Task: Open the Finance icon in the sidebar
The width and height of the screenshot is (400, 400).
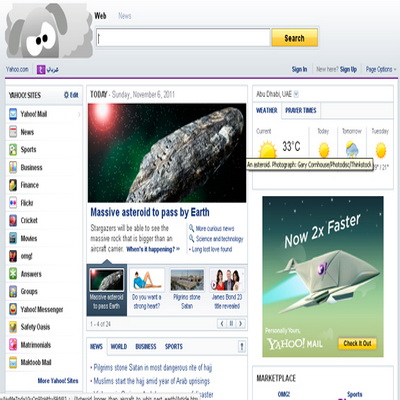Action: tap(13, 185)
